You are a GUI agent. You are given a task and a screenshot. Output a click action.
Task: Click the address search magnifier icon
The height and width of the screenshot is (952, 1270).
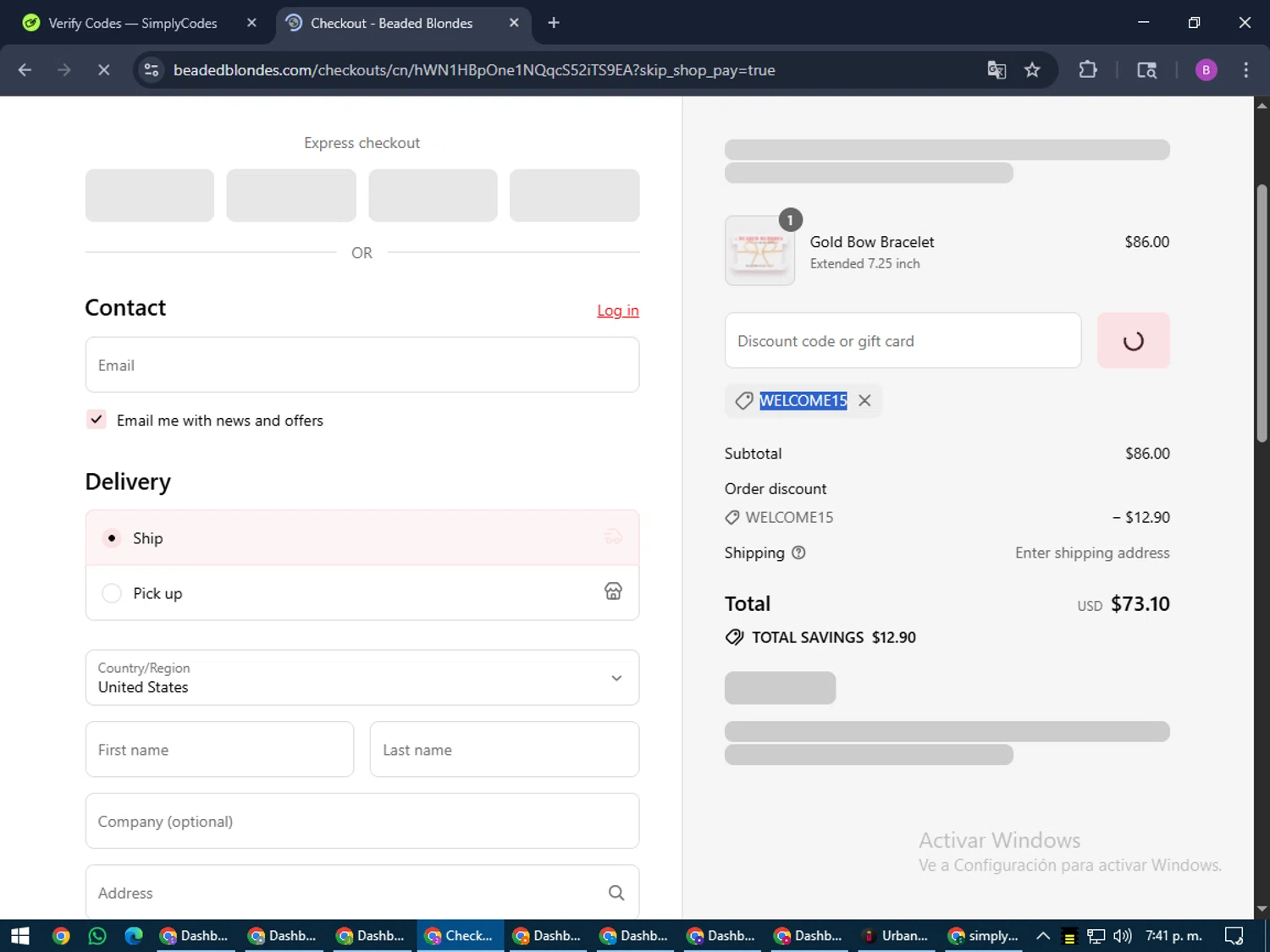coord(616,893)
